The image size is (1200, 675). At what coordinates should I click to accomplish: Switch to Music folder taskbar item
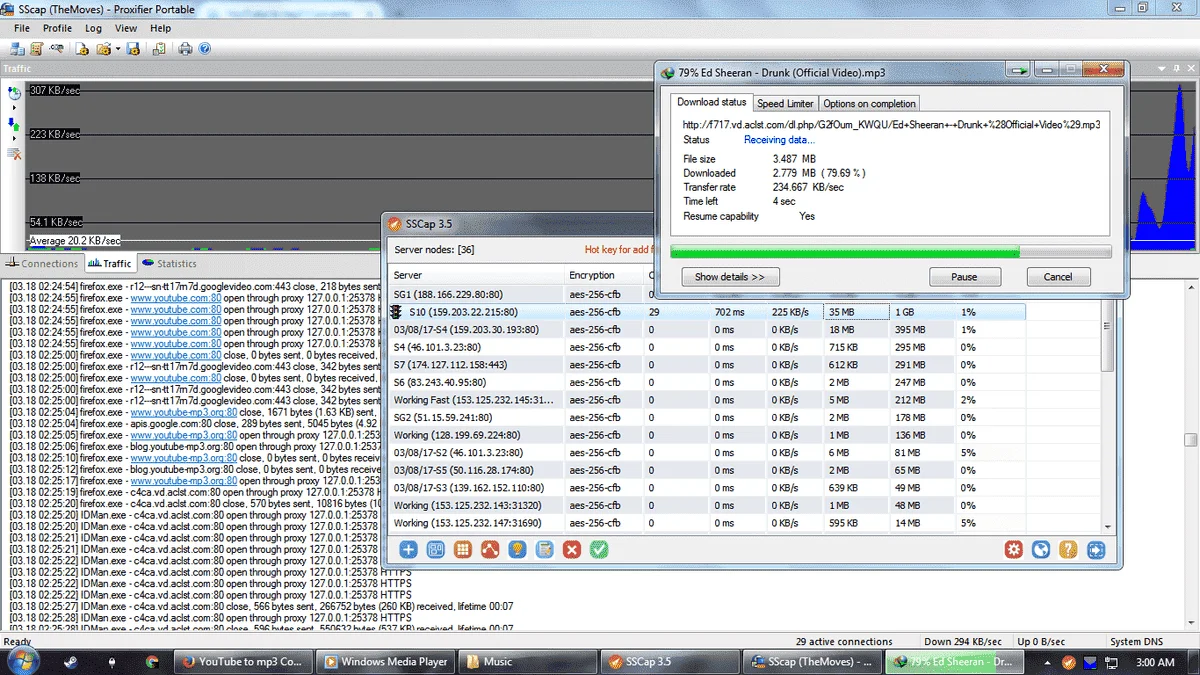tap(527, 662)
